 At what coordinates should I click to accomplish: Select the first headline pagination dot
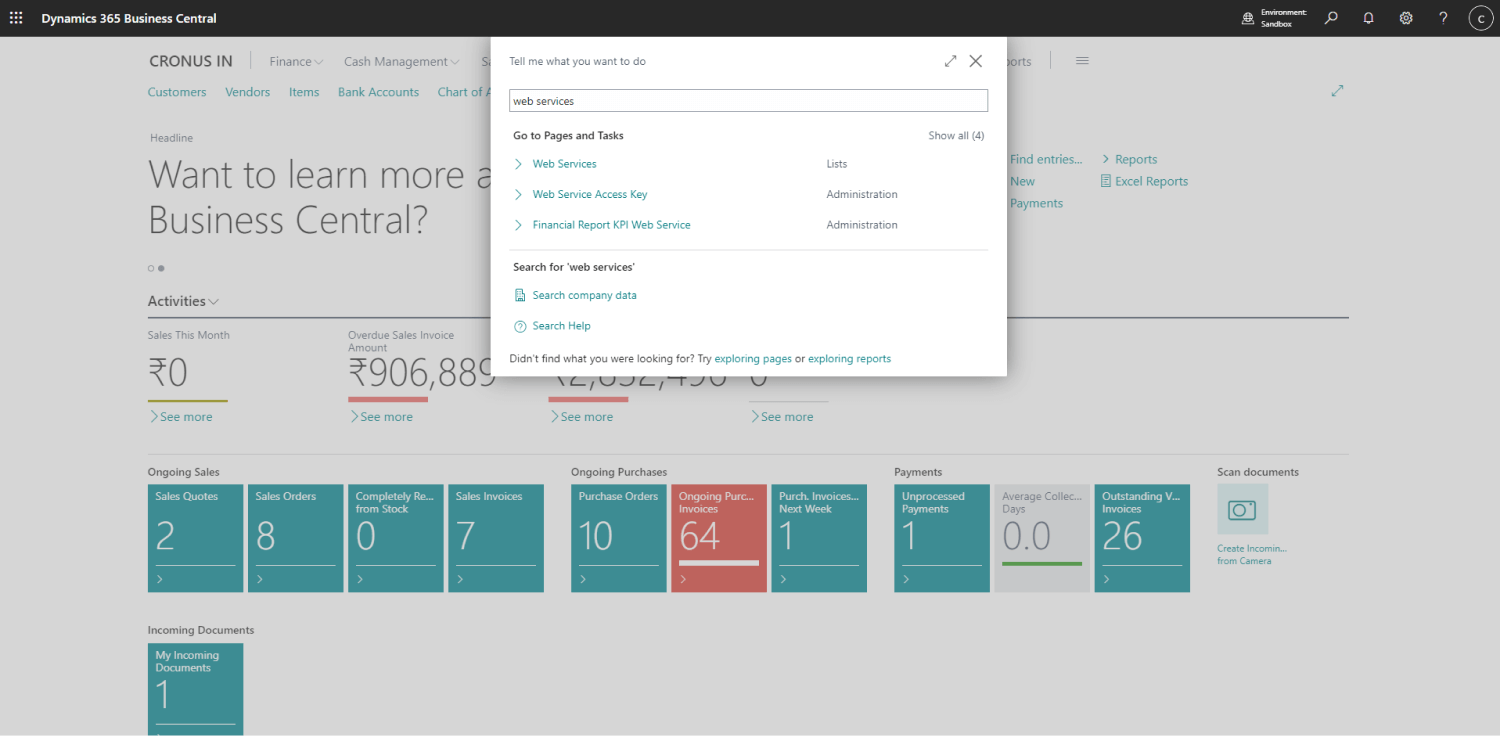(151, 268)
